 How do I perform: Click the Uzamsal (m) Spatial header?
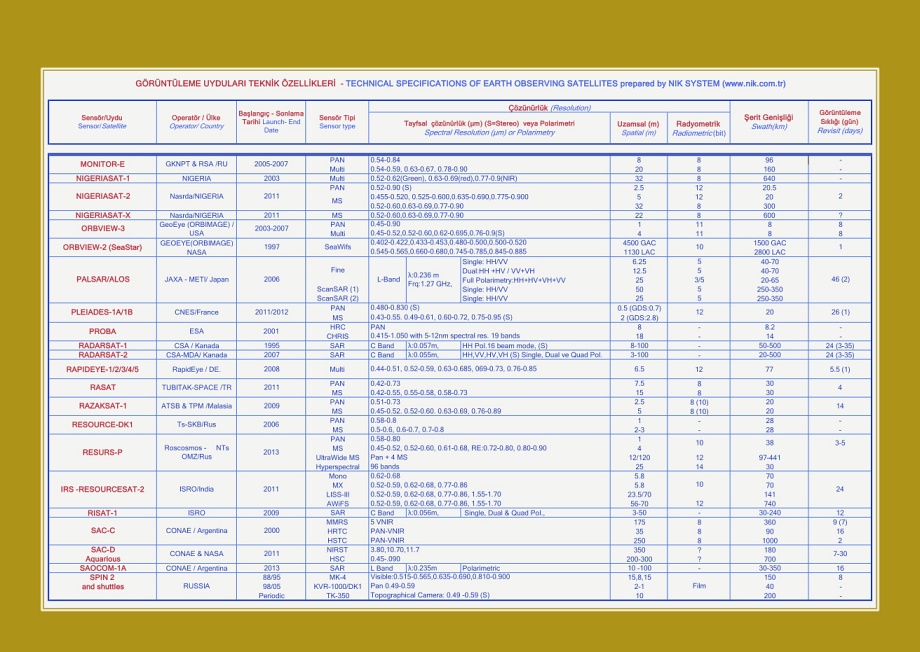click(x=639, y=128)
